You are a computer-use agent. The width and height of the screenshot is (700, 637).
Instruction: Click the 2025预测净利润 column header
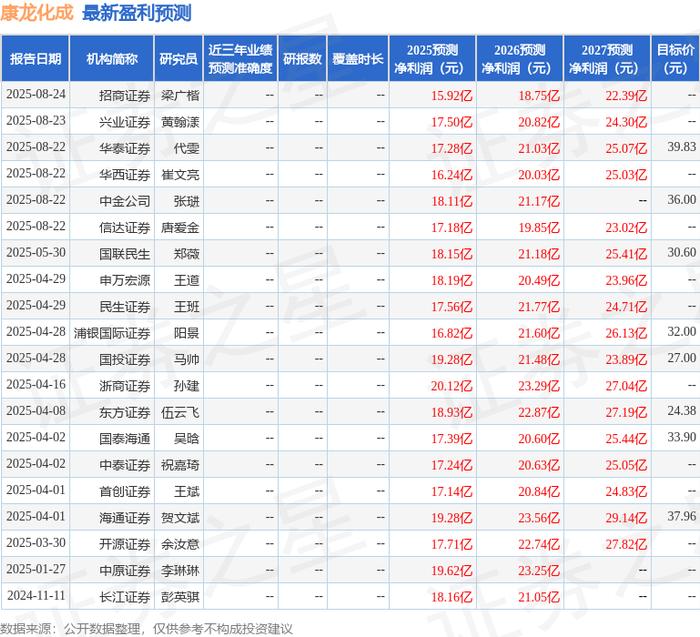pos(432,59)
